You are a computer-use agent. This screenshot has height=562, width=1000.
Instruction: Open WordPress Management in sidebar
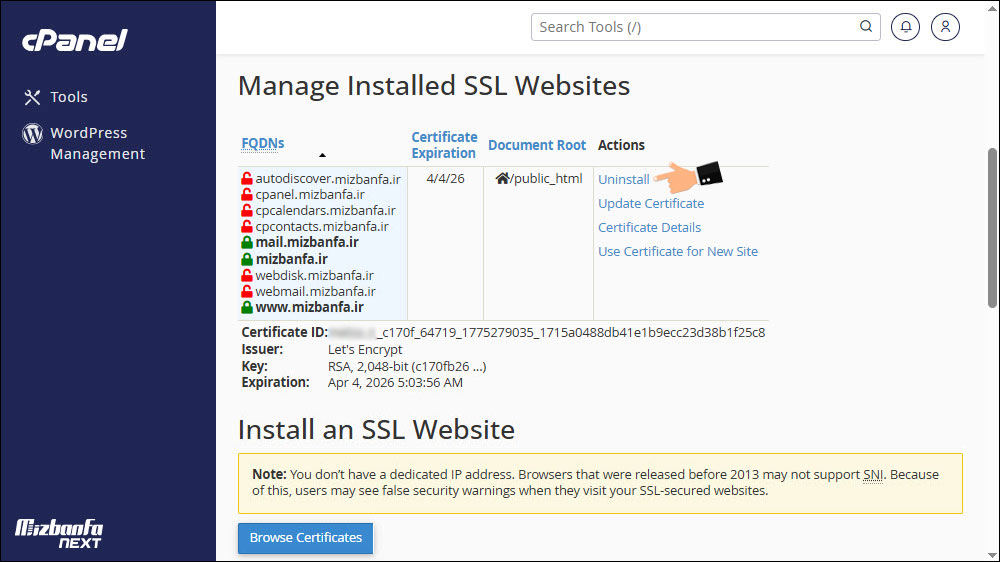(x=98, y=144)
